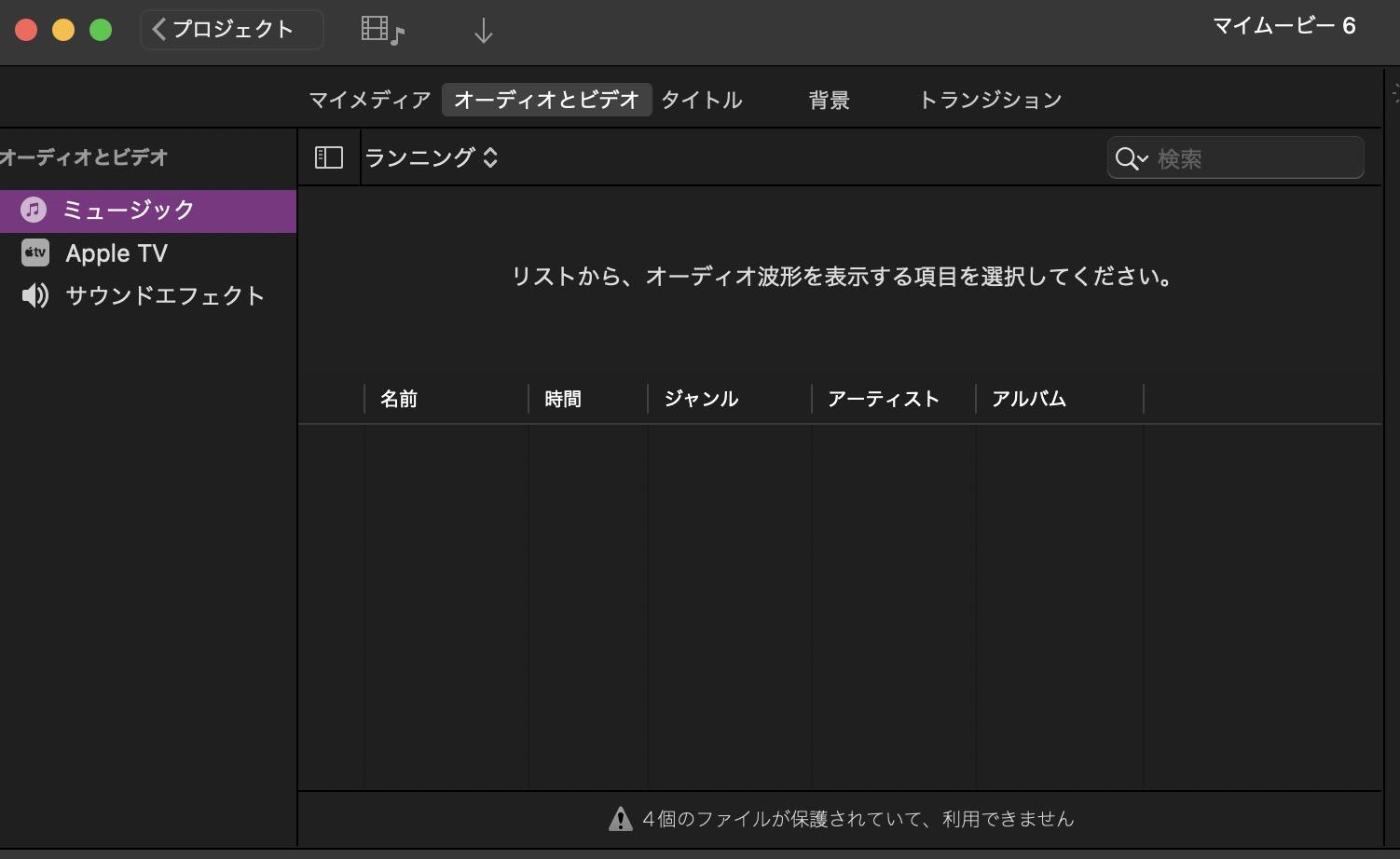
Task: Click the 4個のファイルが保護されていて message
Action: 858,819
